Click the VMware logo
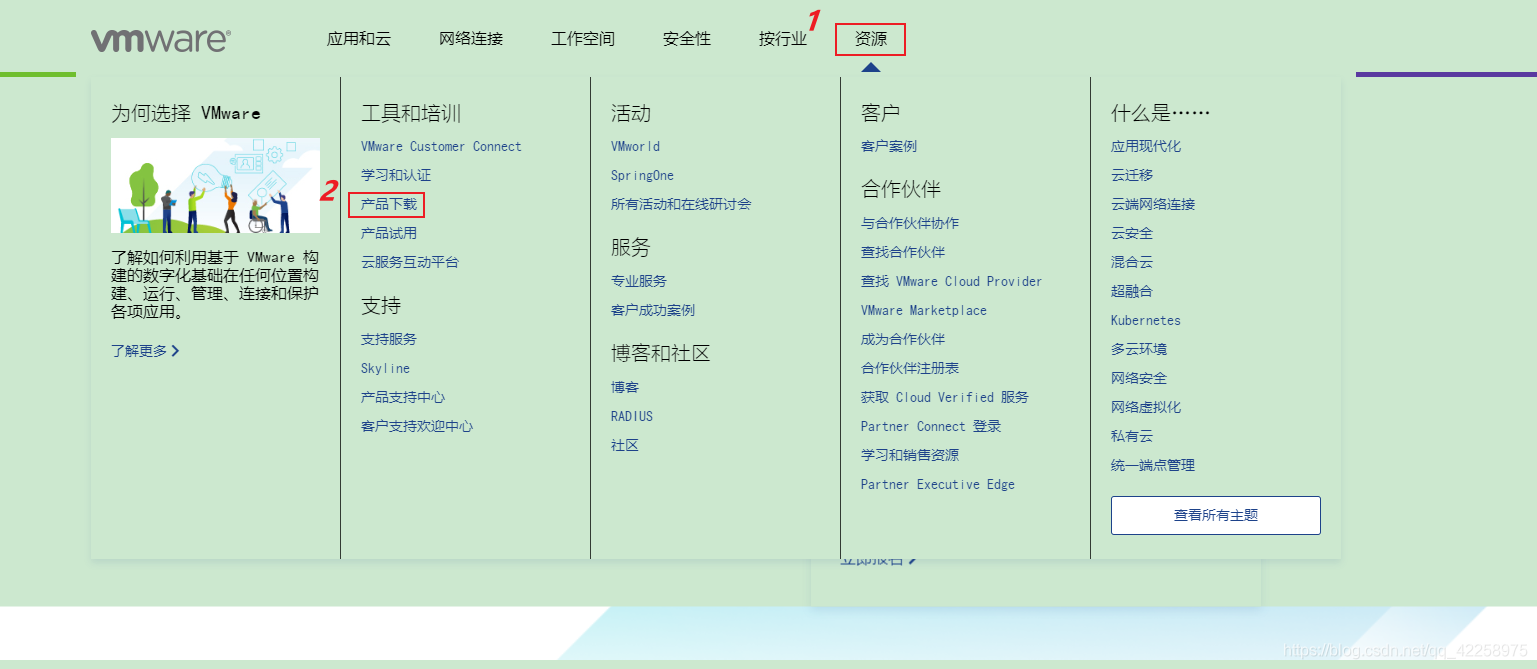The width and height of the screenshot is (1537, 669). pos(161,40)
